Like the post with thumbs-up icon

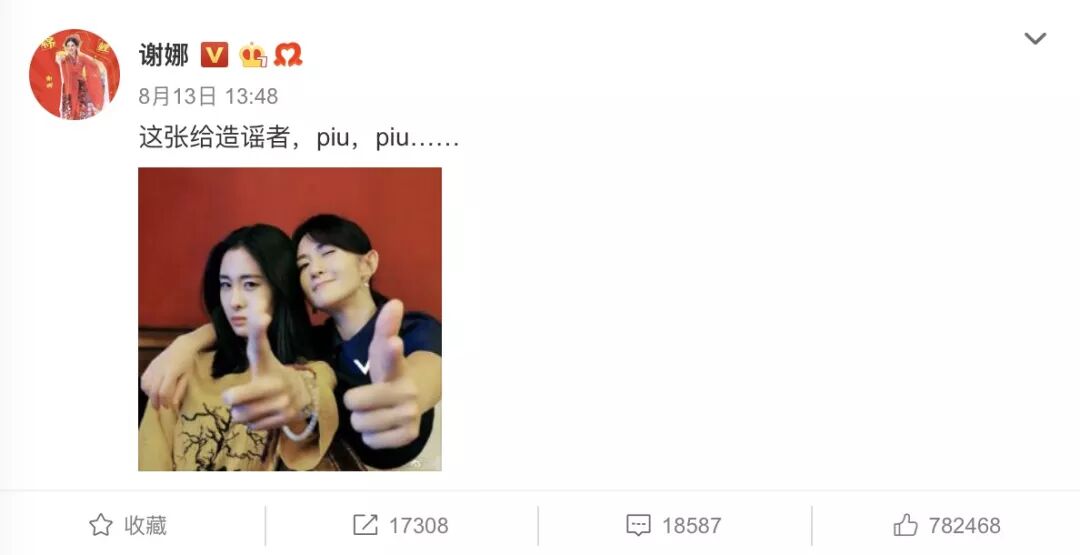(x=905, y=525)
